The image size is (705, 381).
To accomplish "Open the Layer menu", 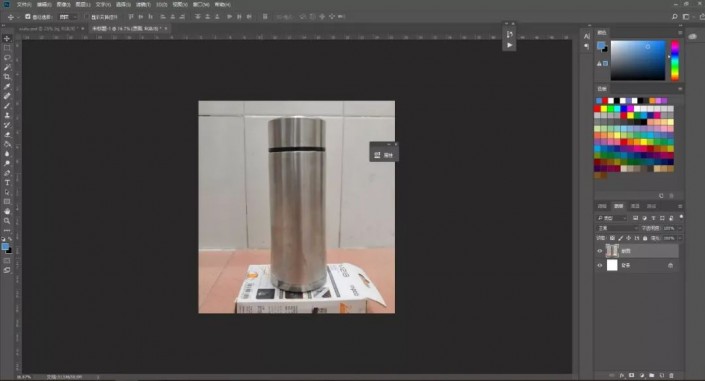I will click(83, 4).
